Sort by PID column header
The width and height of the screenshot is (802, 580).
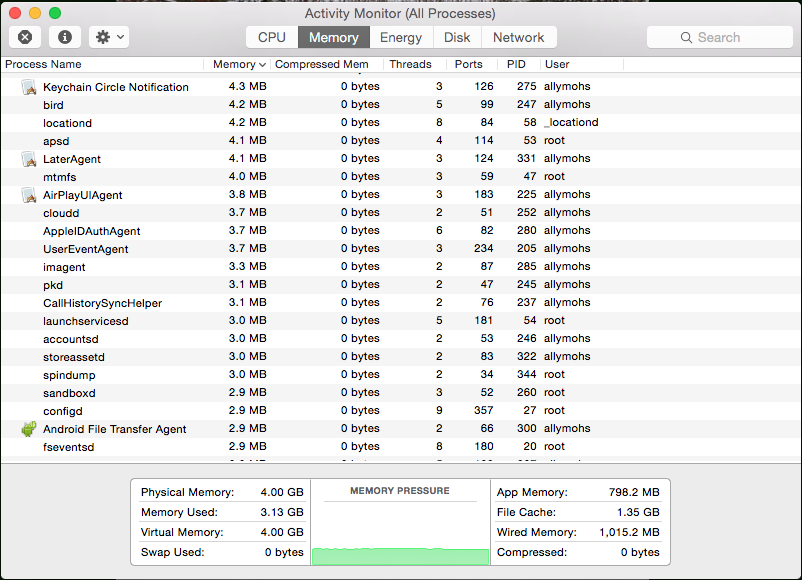tap(519, 64)
